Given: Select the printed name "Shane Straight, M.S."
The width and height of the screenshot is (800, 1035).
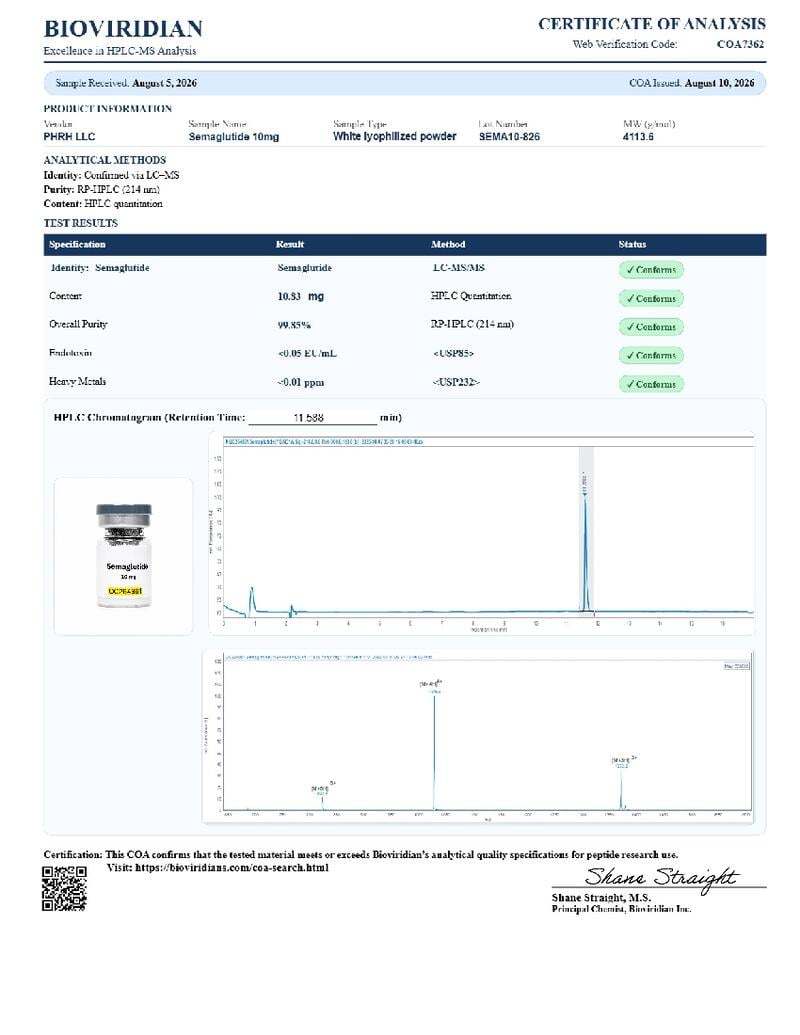Looking at the screenshot, I should tap(601, 898).
